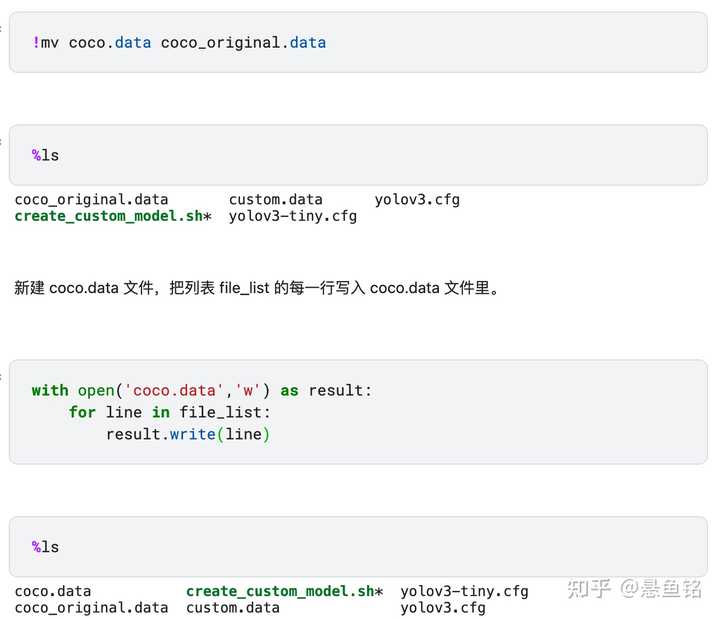Click the Chinese markdown text about coco.data
The height and width of the screenshot is (618, 720).
pyautogui.click(x=257, y=288)
